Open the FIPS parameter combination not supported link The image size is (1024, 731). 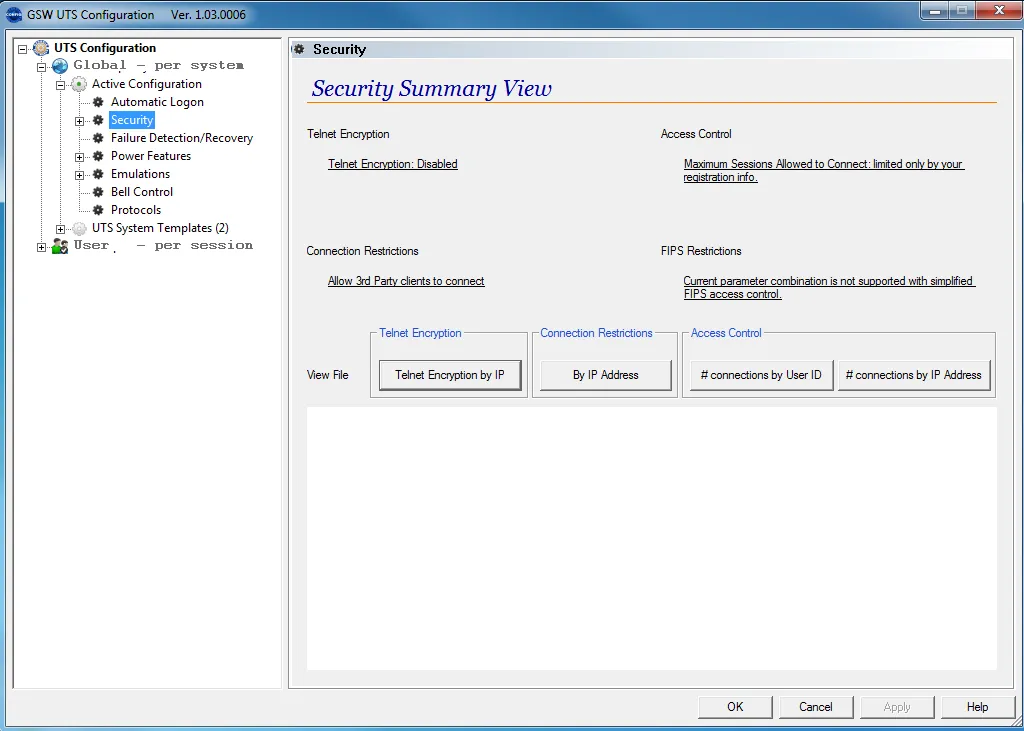click(x=829, y=287)
